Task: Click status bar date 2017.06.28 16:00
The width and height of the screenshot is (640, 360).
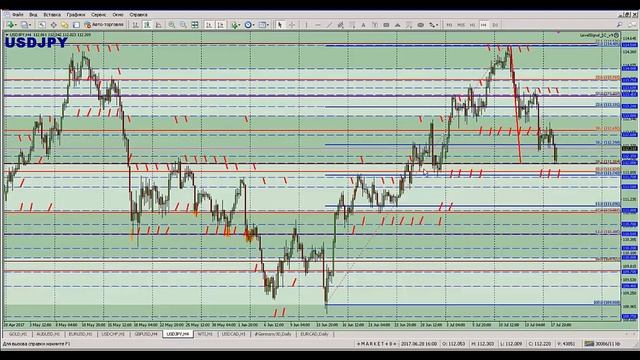Action: (418, 344)
